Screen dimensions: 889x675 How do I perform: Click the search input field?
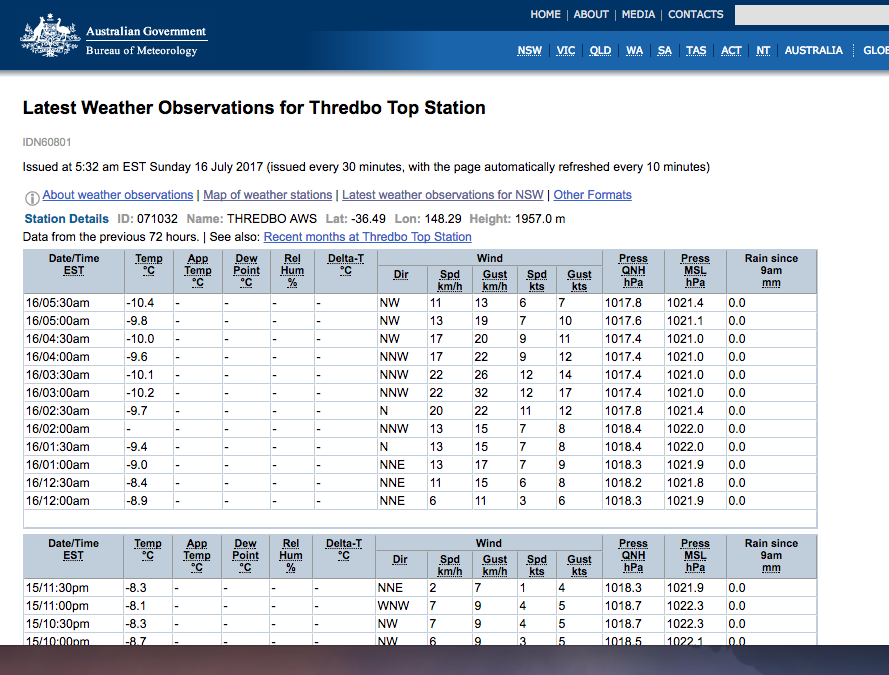(x=810, y=15)
